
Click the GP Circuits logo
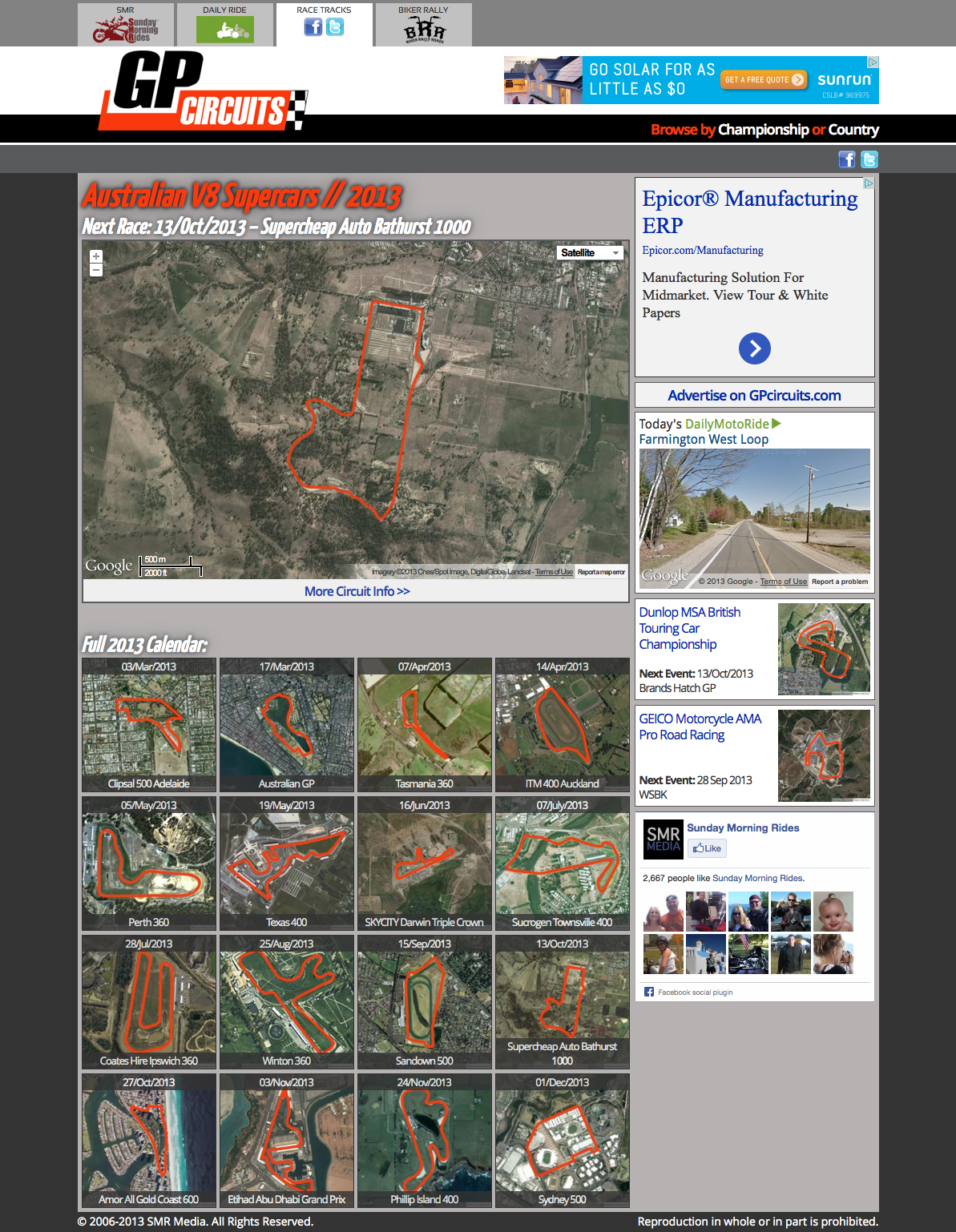click(204, 91)
